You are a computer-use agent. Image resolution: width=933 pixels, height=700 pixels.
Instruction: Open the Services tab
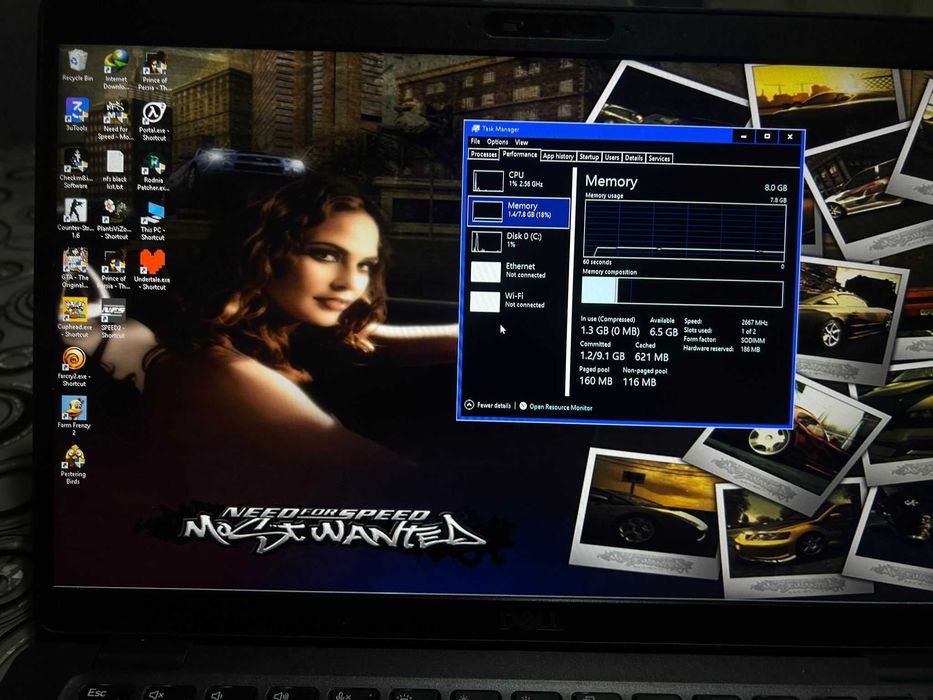(659, 159)
